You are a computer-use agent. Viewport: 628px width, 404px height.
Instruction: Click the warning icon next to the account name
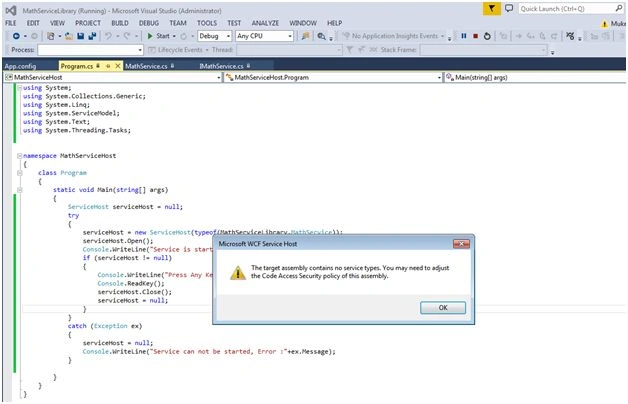[x=604, y=24]
